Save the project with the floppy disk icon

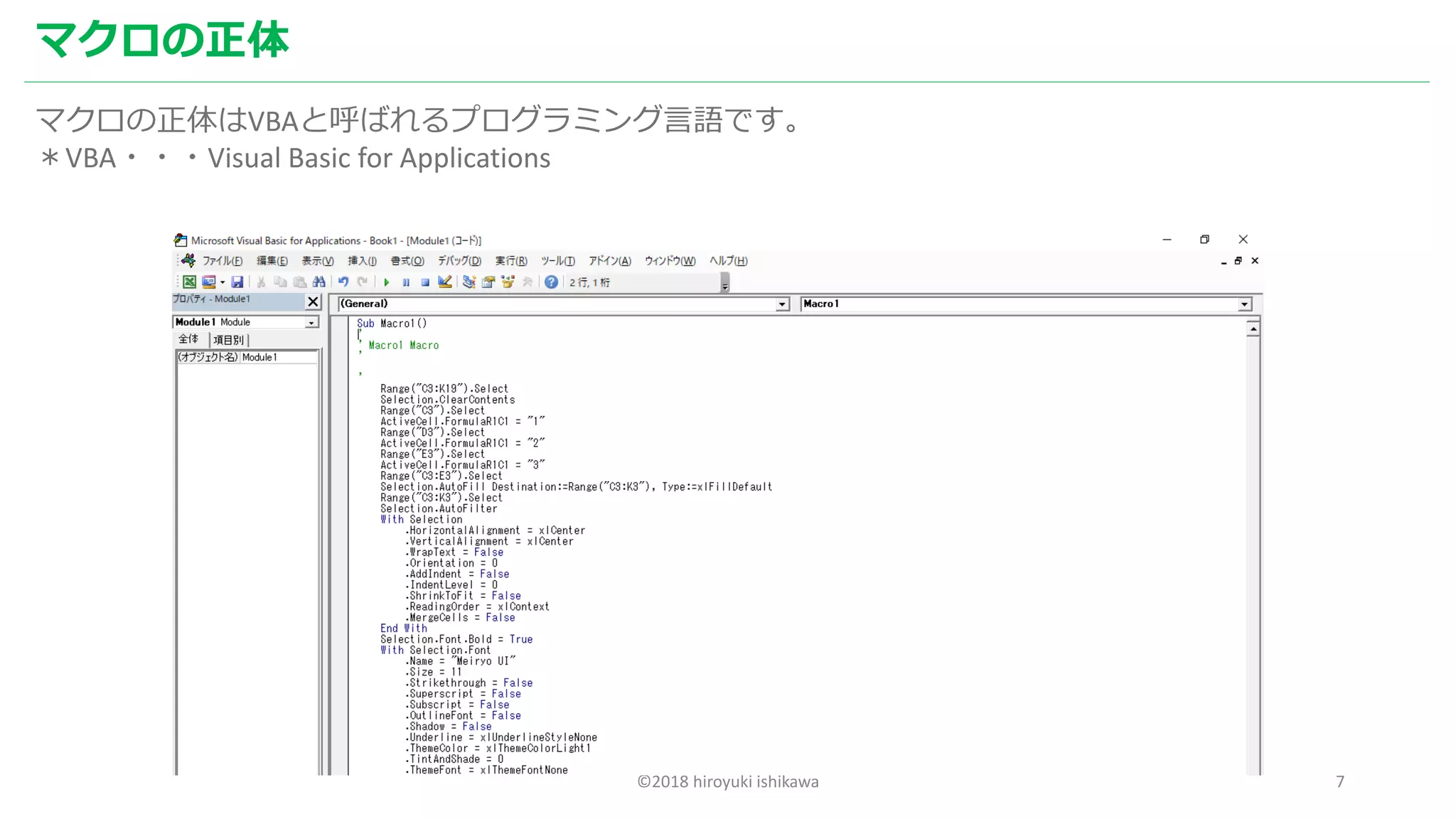[x=237, y=282]
